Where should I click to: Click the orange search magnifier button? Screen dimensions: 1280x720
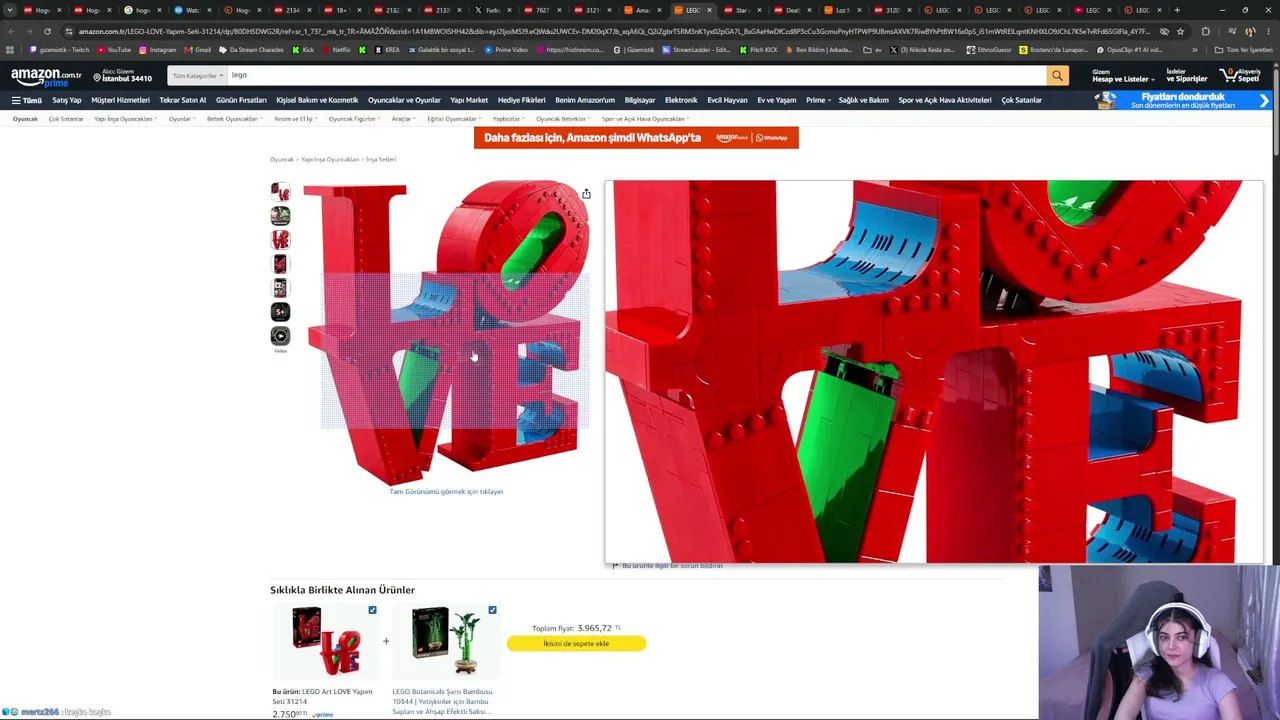[x=1057, y=75]
